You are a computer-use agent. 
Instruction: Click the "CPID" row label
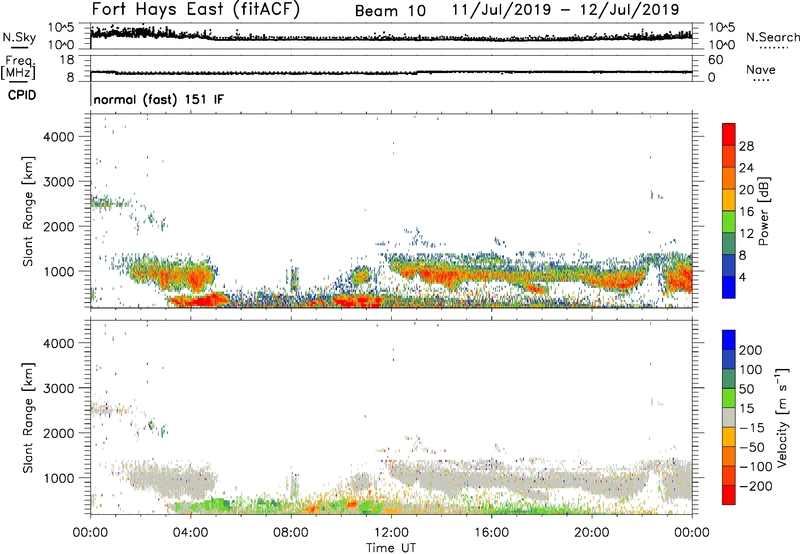point(22,95)
